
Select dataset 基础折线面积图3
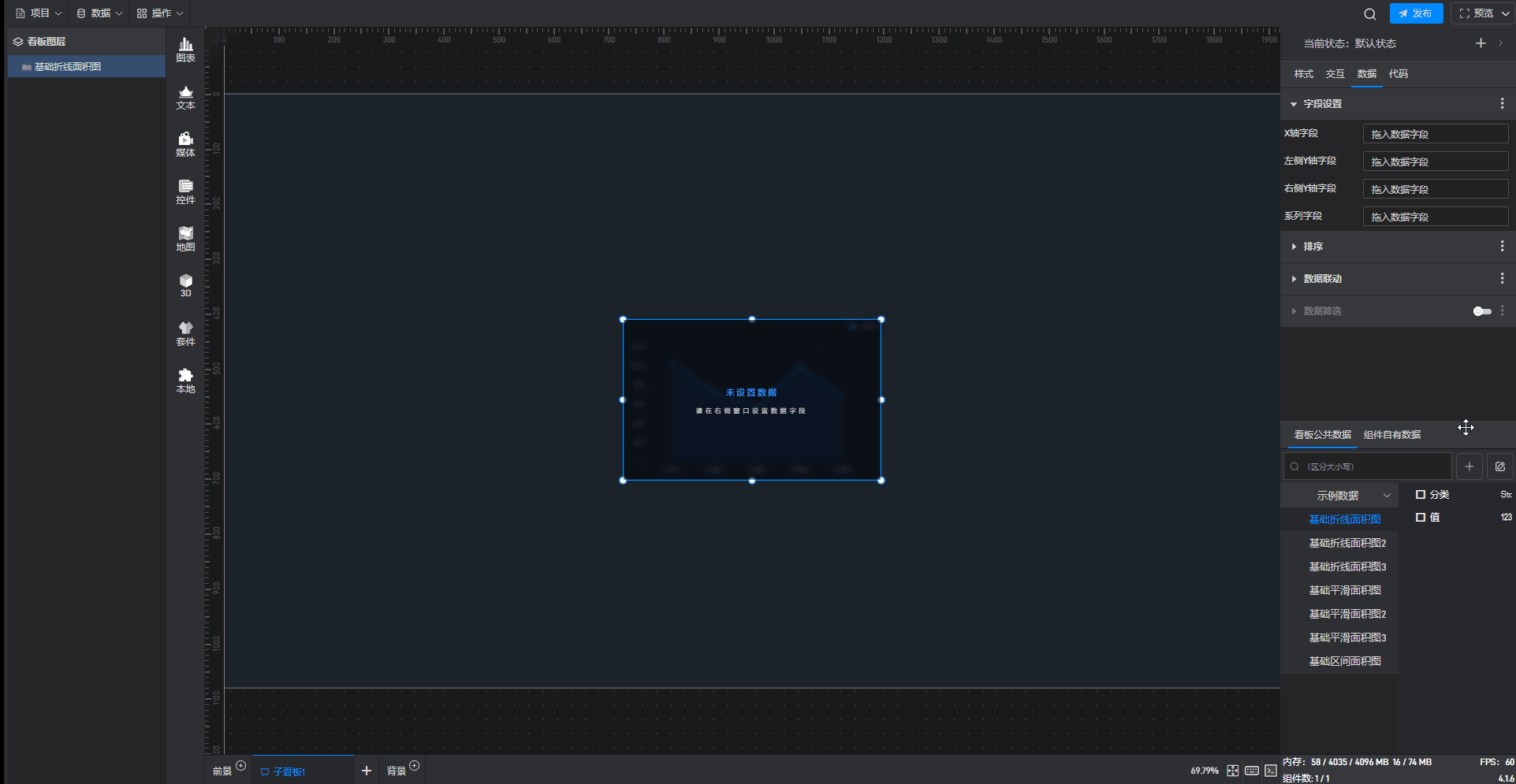1347,567
